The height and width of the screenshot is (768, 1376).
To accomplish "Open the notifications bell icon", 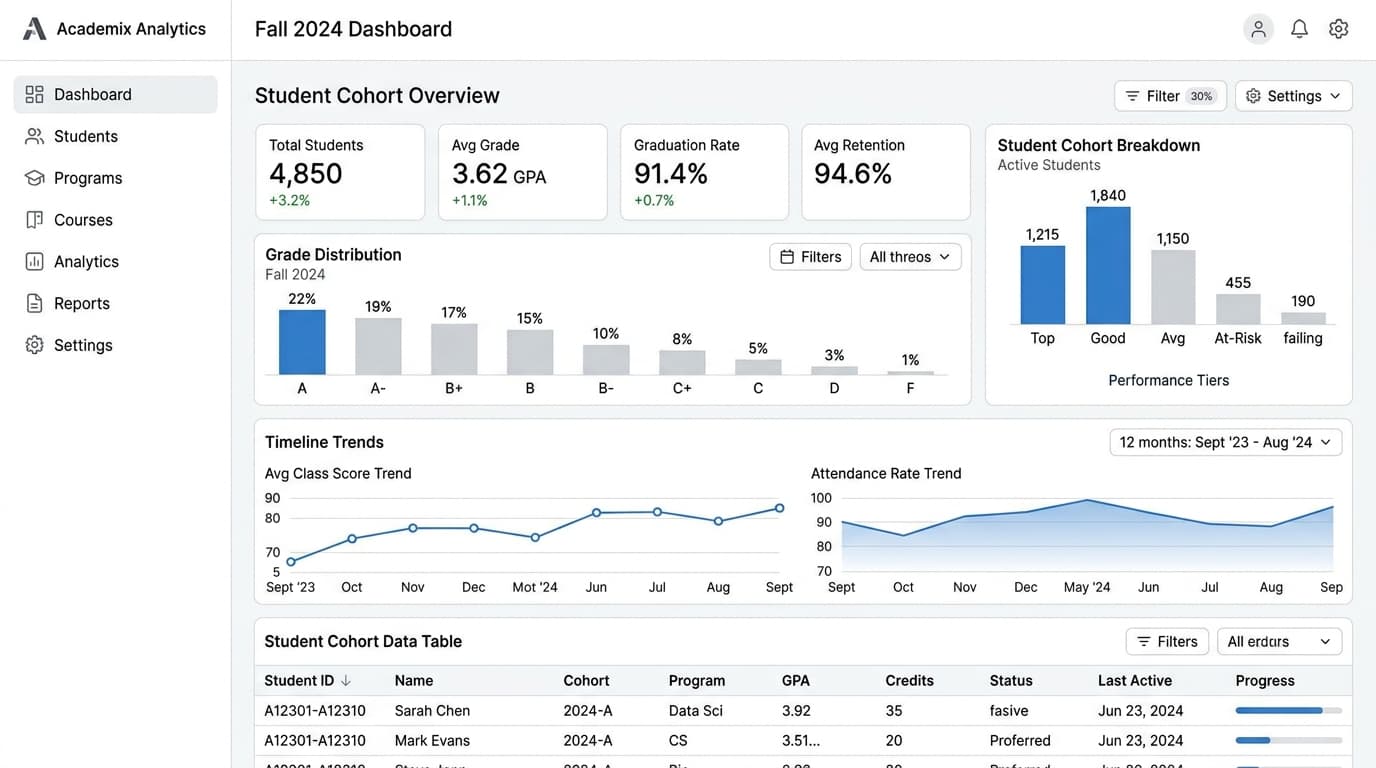I will (x=1299, y=29).
